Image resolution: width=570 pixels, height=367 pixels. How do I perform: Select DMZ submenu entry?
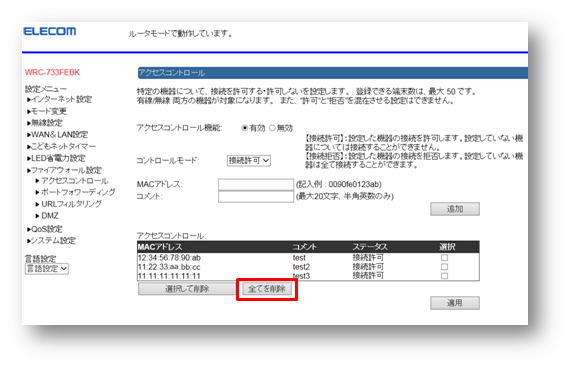click(x=47, y=216)
